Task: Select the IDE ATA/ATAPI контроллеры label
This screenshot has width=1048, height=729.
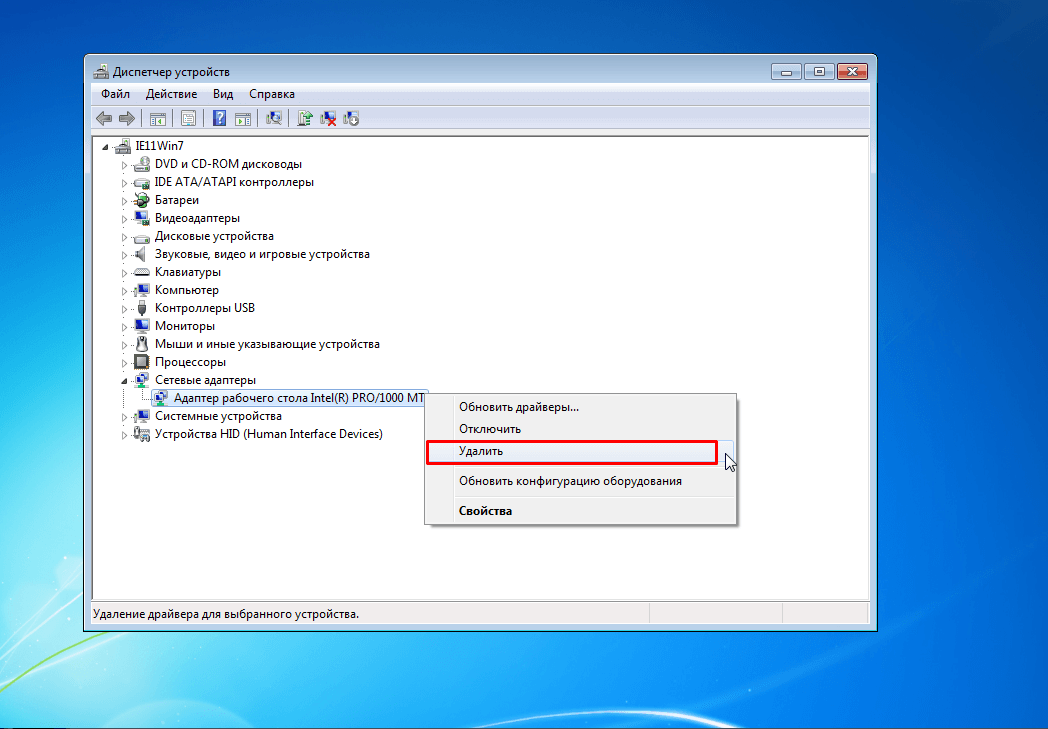Action: [x=234, y=182]
